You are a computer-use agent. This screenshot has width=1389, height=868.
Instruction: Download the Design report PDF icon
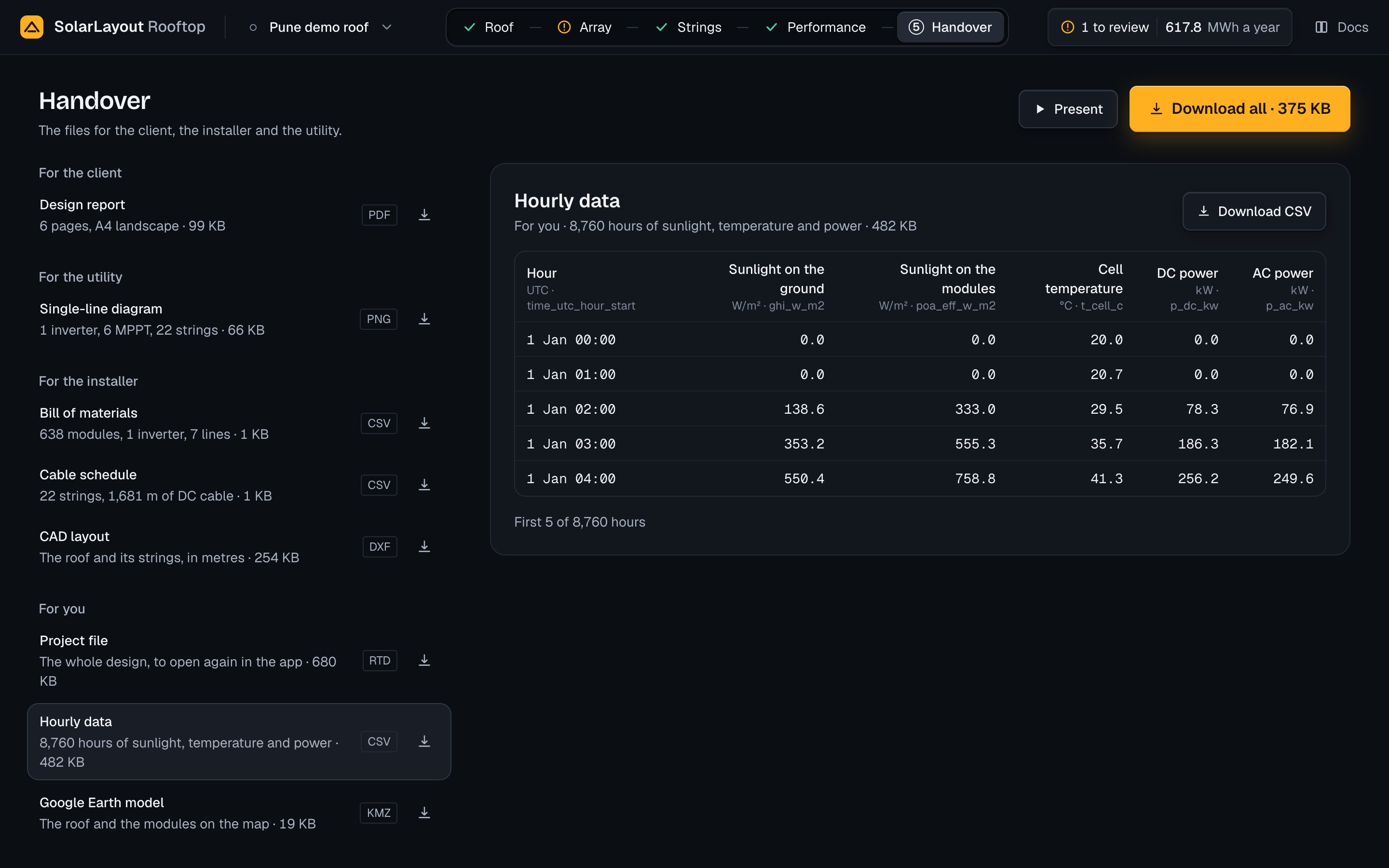click(424, 215)
